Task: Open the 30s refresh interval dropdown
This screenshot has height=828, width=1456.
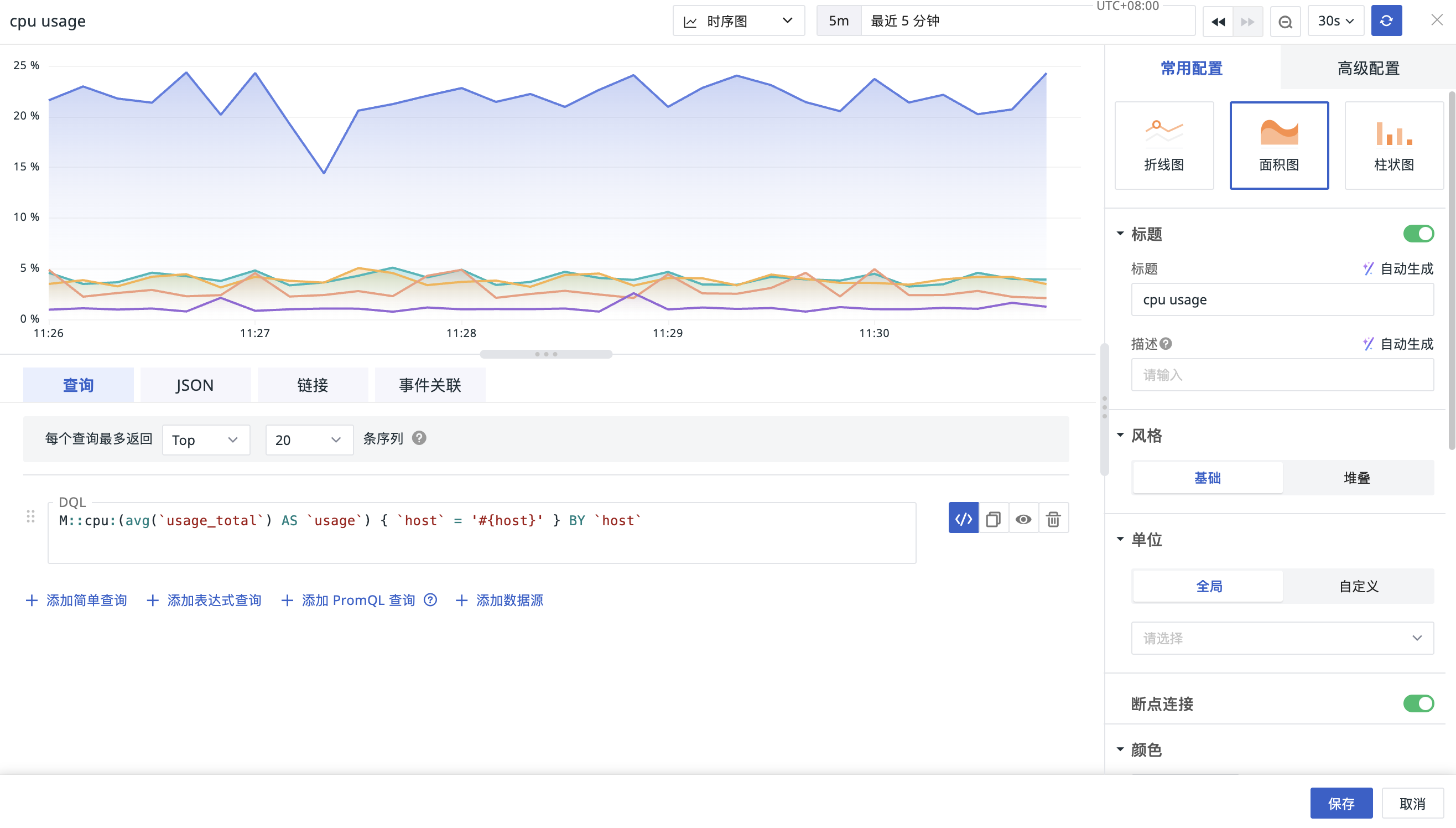Action: (x=1335, y=21)
